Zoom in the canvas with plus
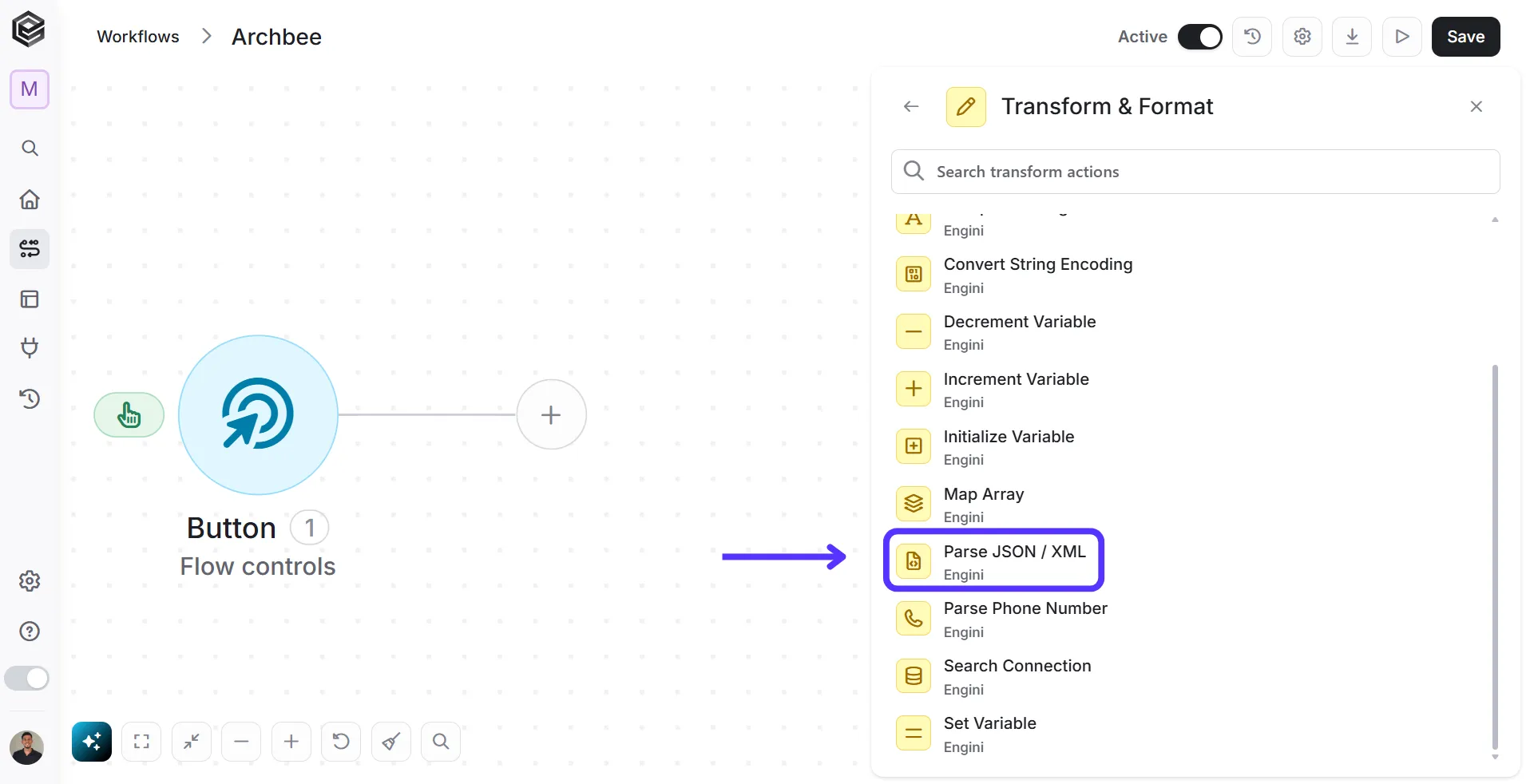 pos(291,742)
